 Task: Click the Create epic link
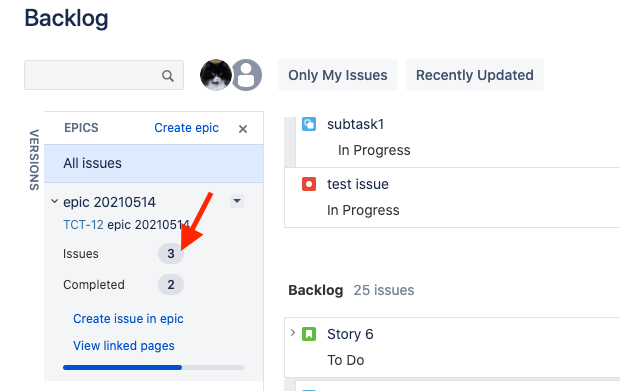[186, 128]
